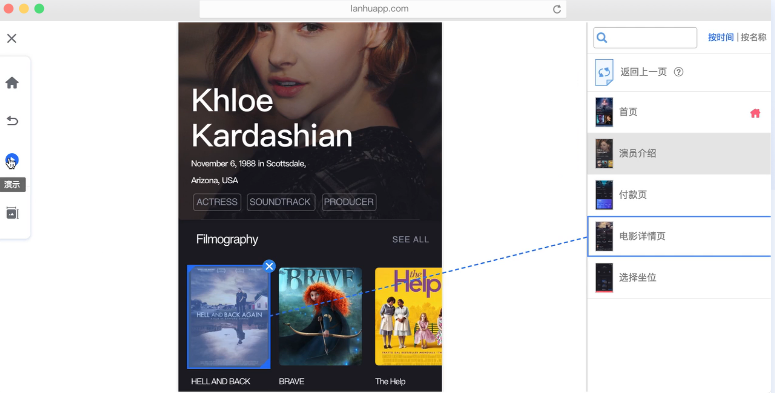Viewport: 775px width, 393px height.
Task: Click in the page search field
Action: [x=645, y=38]
